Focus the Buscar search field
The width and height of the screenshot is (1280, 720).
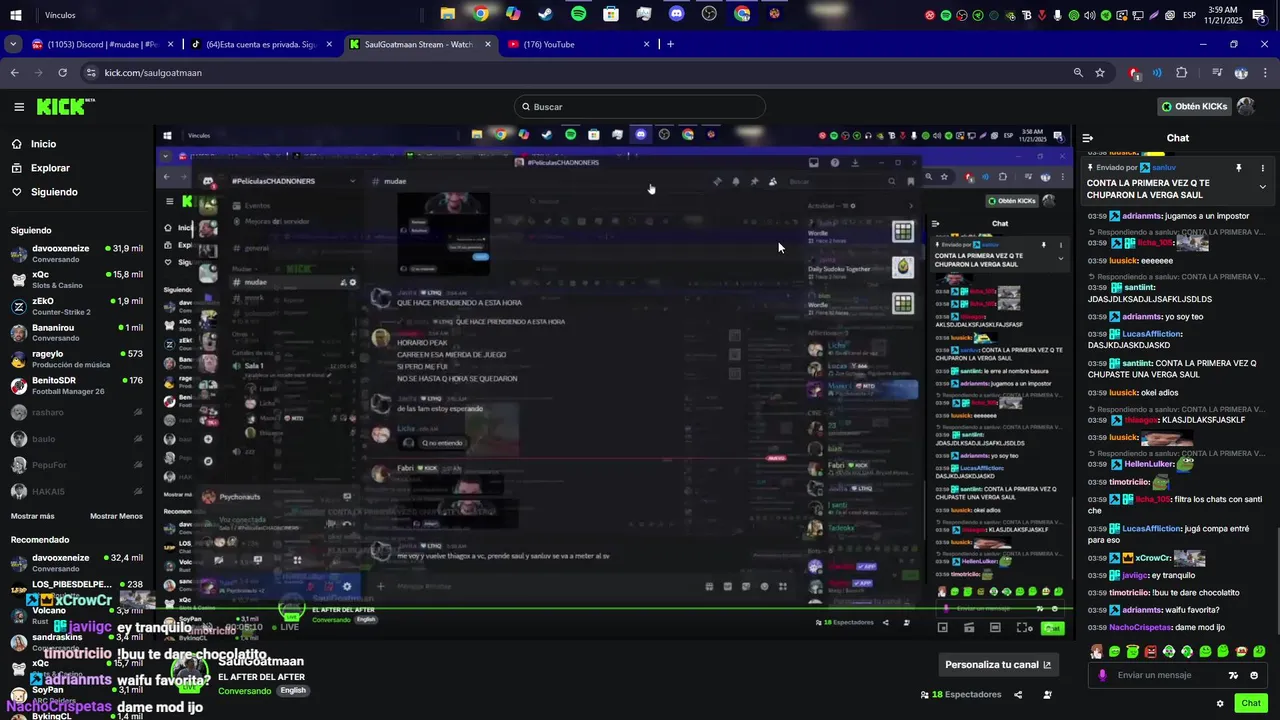click(640, 107)
